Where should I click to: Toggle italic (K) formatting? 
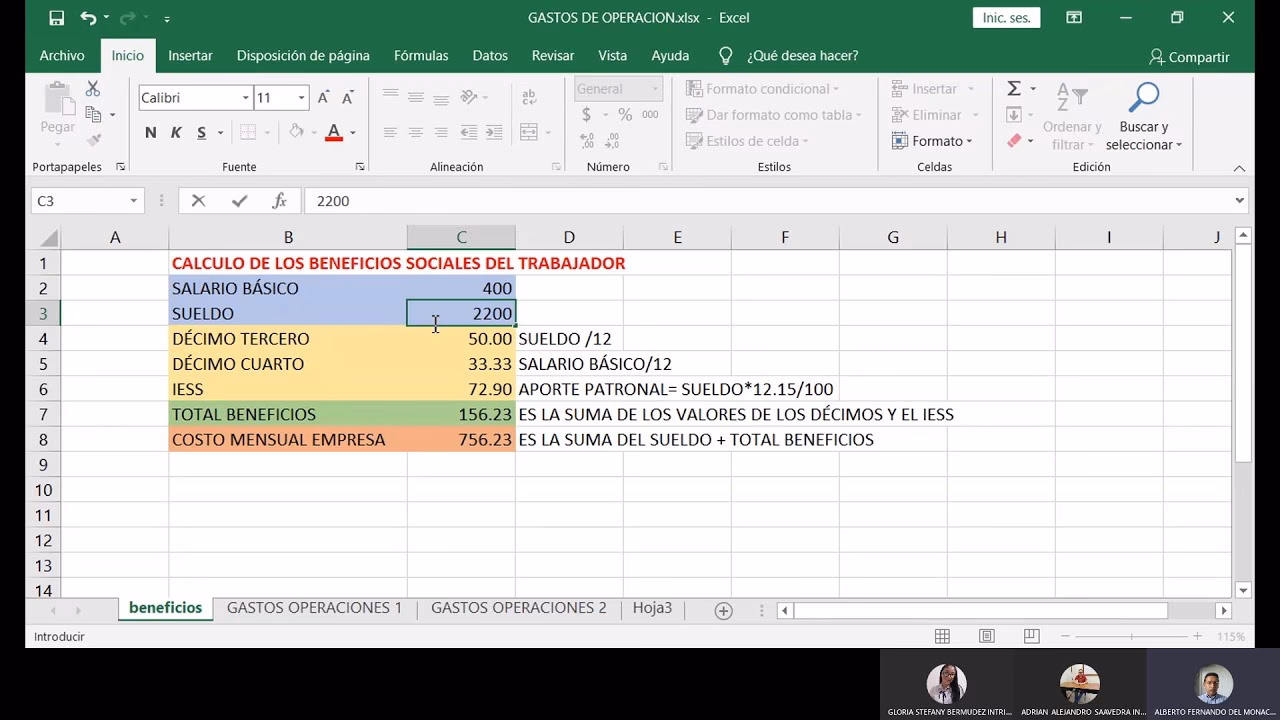[176, 133]
